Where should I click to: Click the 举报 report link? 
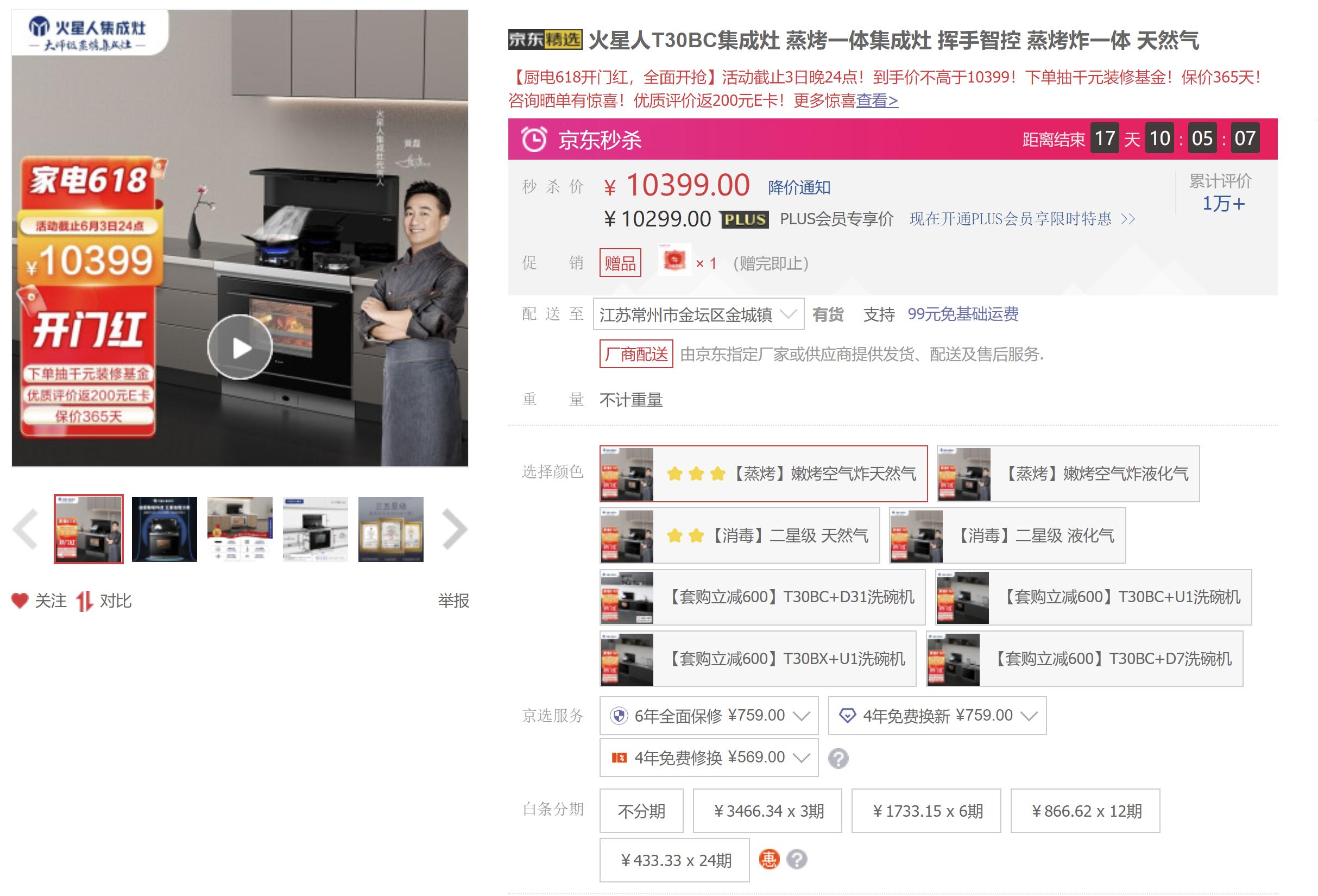[x=453, y=601]
